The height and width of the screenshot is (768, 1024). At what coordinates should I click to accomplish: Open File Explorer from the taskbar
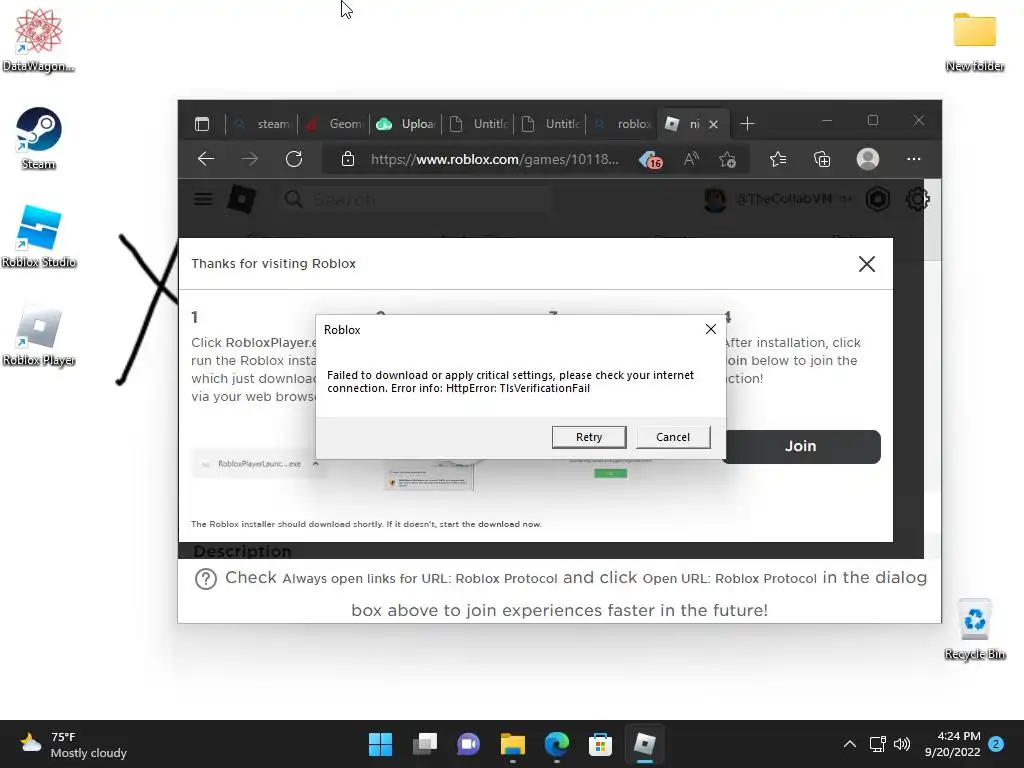[513, 744]
